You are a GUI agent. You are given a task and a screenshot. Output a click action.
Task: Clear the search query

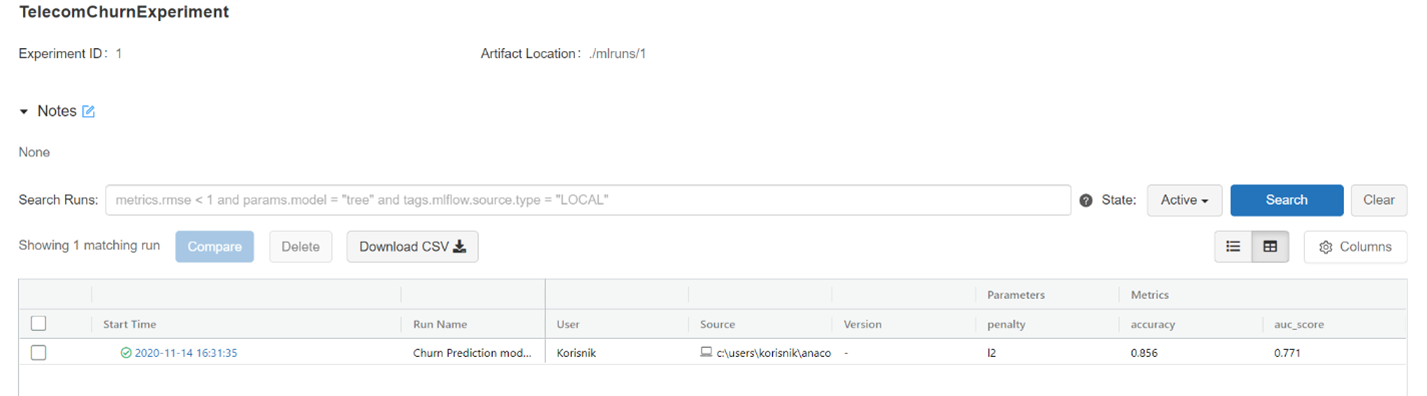click(x=1378, y=200)
